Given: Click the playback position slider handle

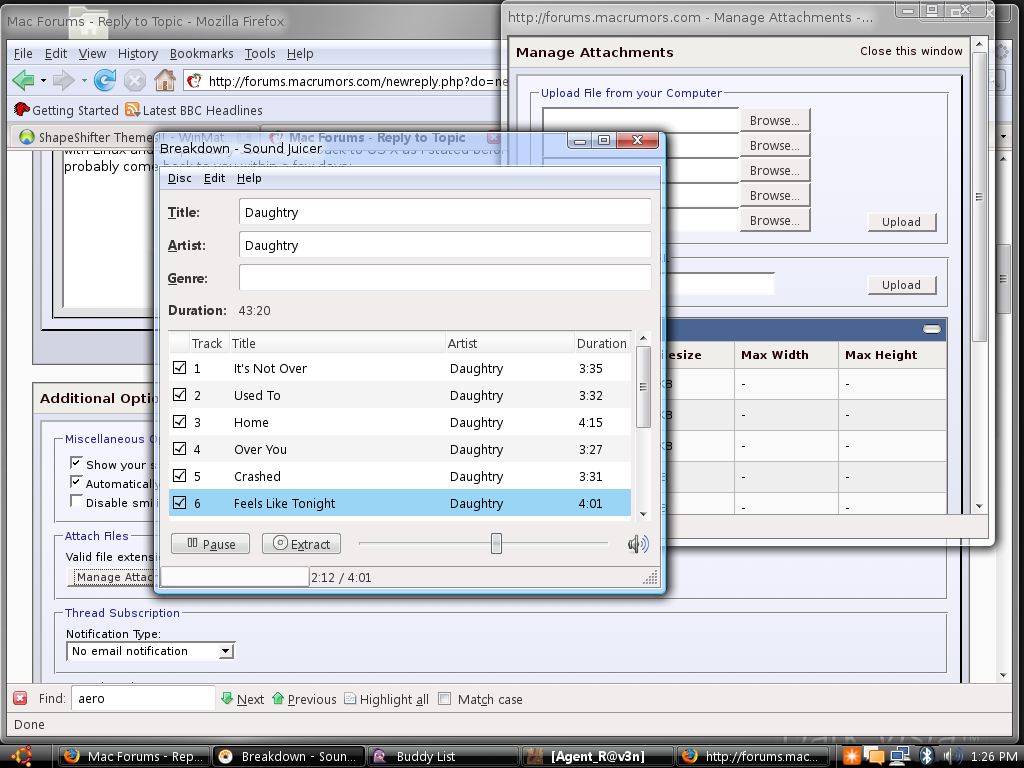Looking at the screenshot, I should point(496,543).
